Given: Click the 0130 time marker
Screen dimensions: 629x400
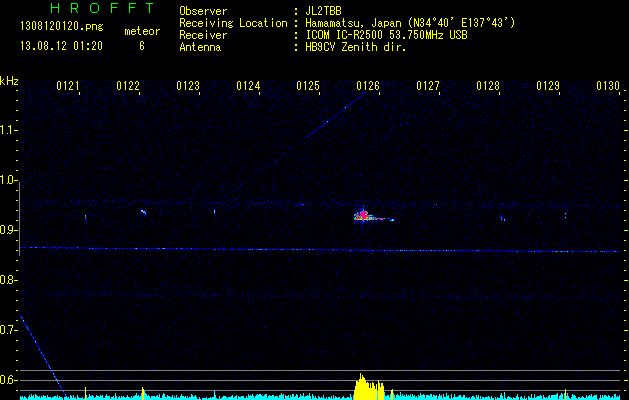Looking at the screenshot, I should [x=608, y=87].
